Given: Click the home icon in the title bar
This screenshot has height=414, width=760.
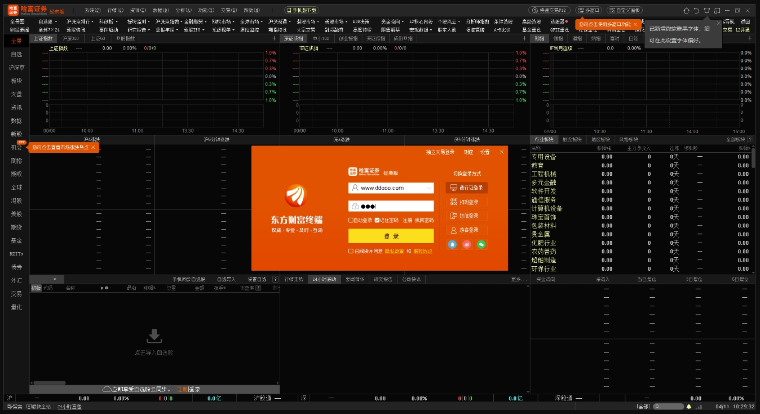Looking at the screenshot, I should pyautogui.click(x=686, y=10).
